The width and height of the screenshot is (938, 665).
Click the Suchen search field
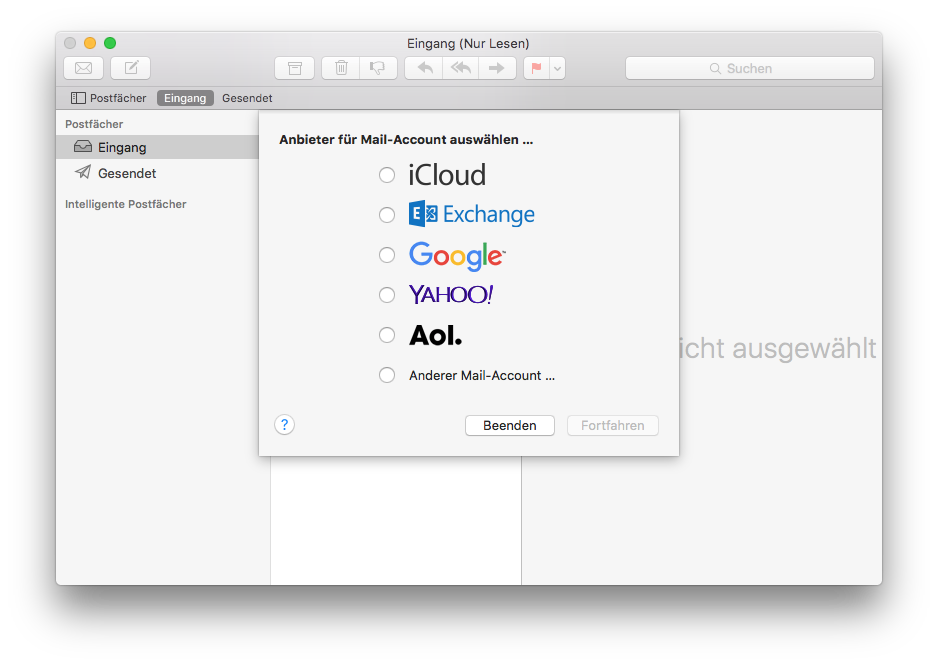pos(750,68)
